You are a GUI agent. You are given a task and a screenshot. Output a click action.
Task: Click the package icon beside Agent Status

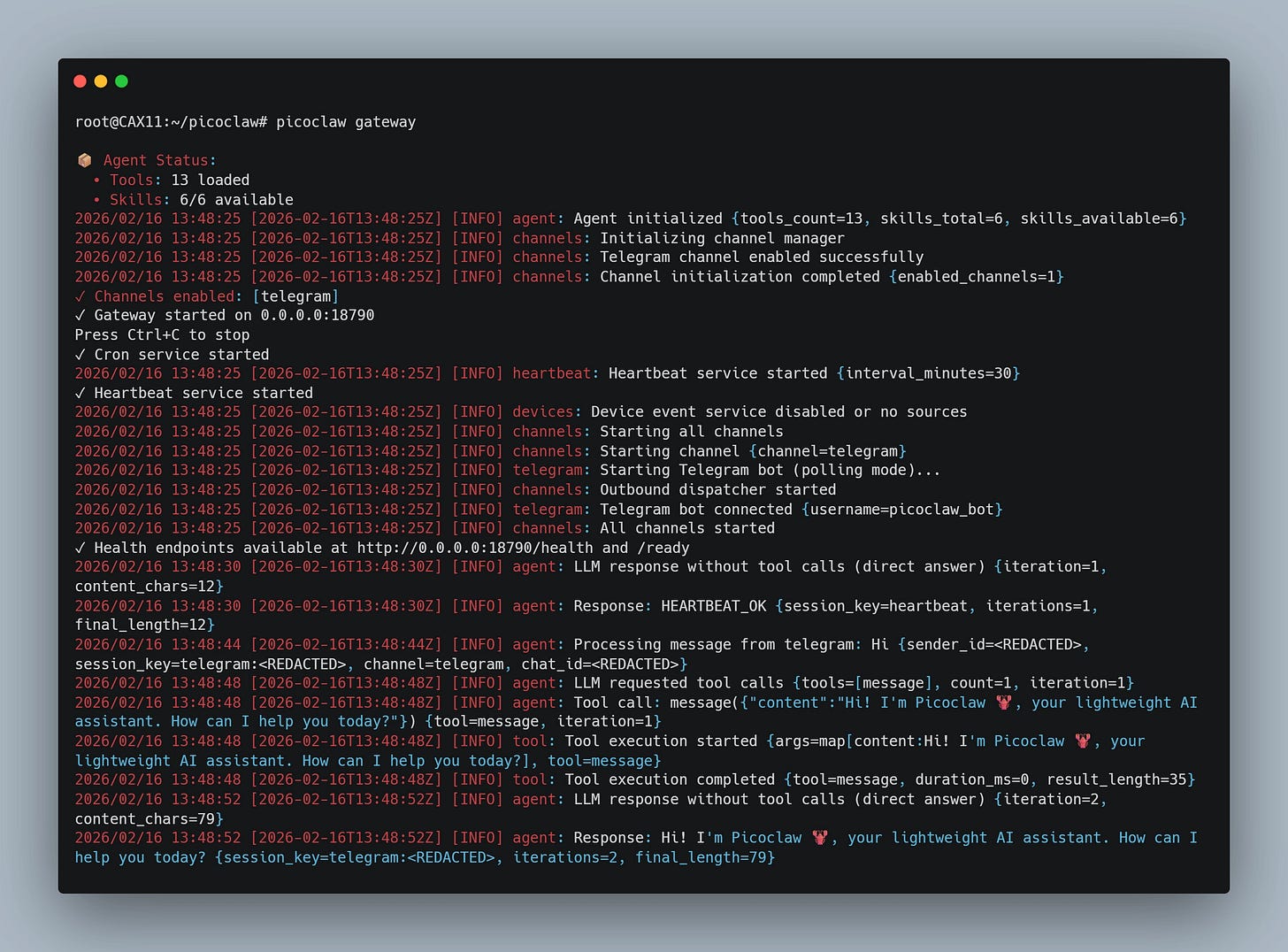[x=85, y=160]
